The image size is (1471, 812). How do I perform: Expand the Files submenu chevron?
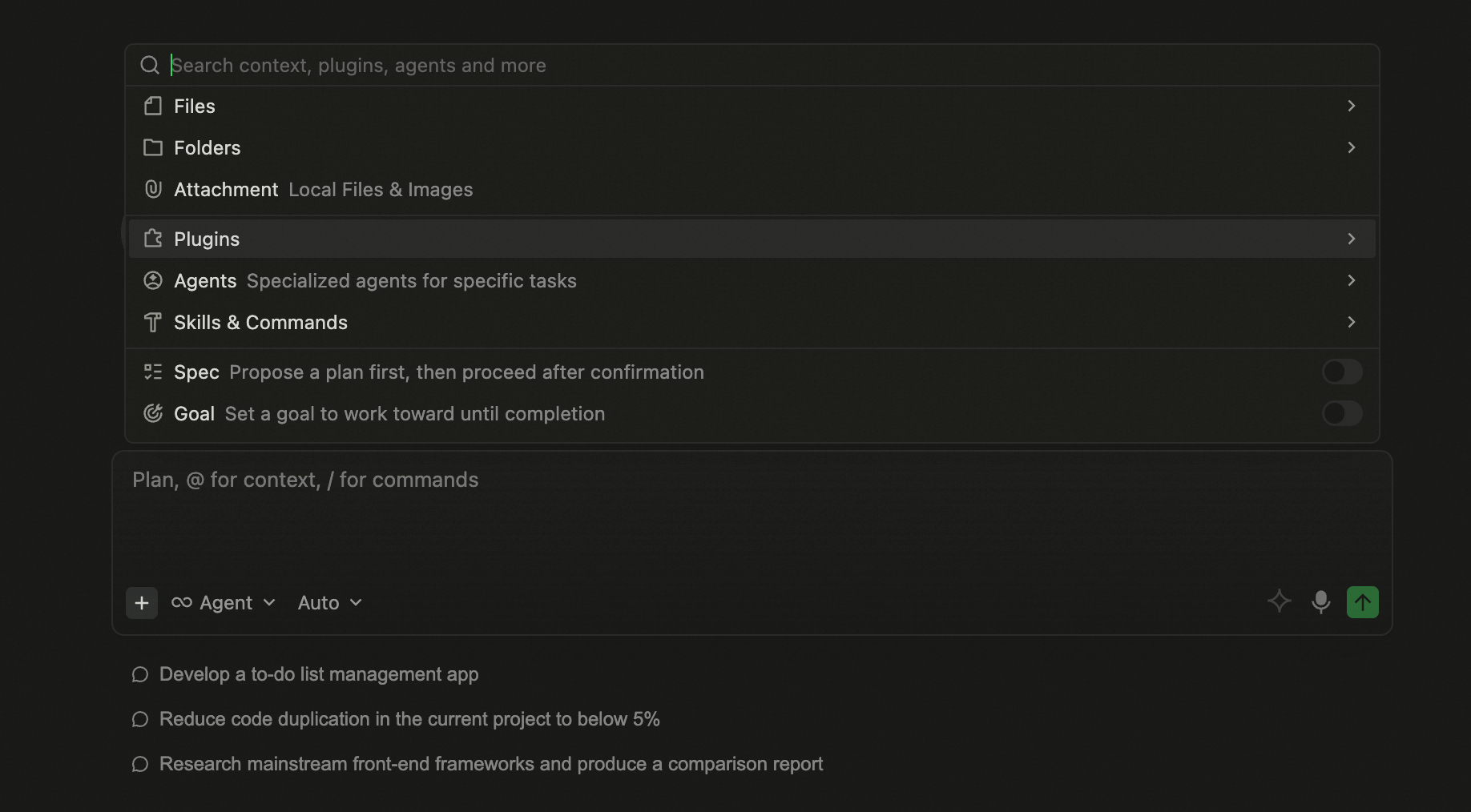point(1352,106)
